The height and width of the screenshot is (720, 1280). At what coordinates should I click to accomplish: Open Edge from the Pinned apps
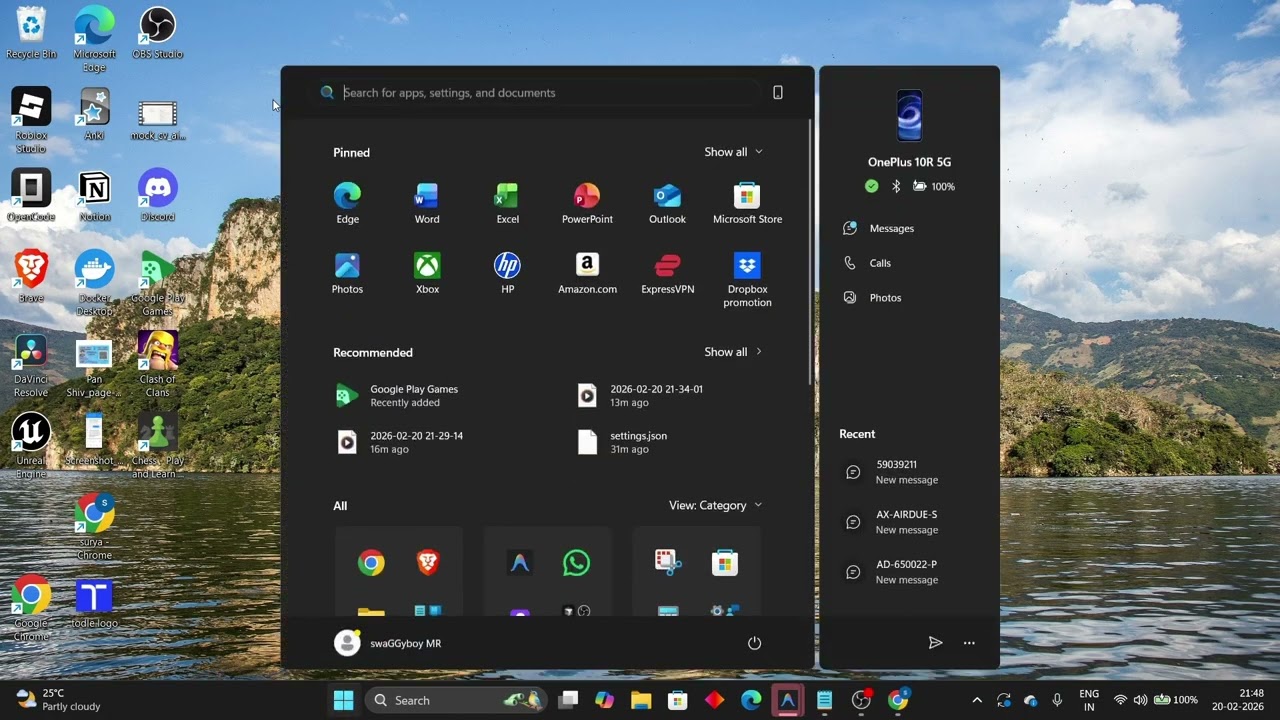[347, 204]
